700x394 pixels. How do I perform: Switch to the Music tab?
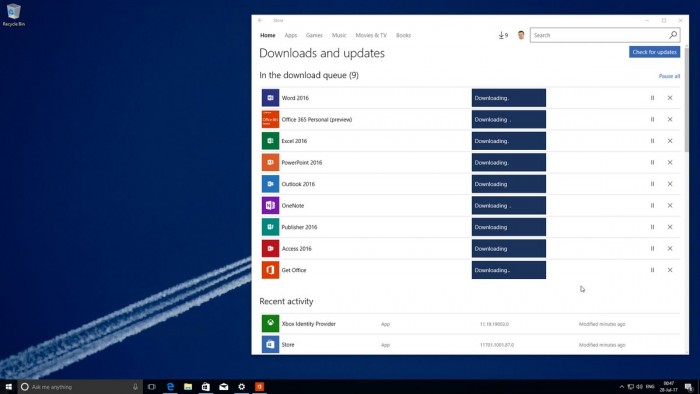coord(339,35)
